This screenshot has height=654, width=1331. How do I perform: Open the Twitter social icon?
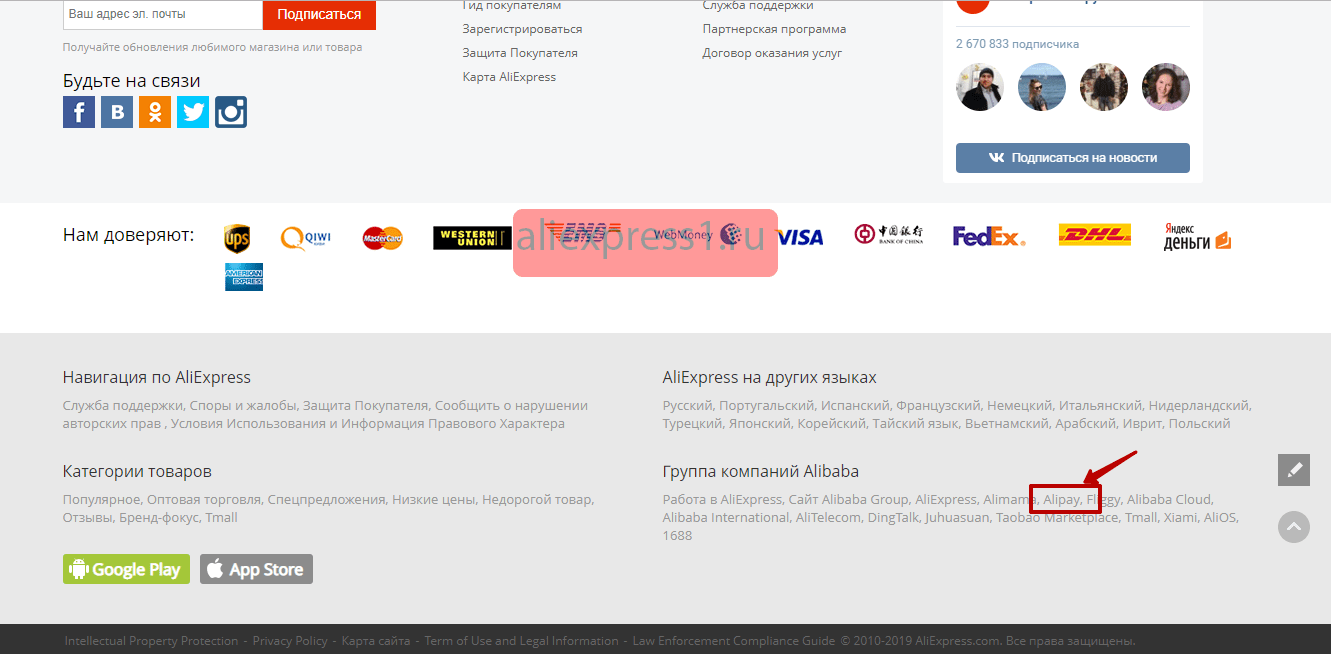[x=193, y=112]
